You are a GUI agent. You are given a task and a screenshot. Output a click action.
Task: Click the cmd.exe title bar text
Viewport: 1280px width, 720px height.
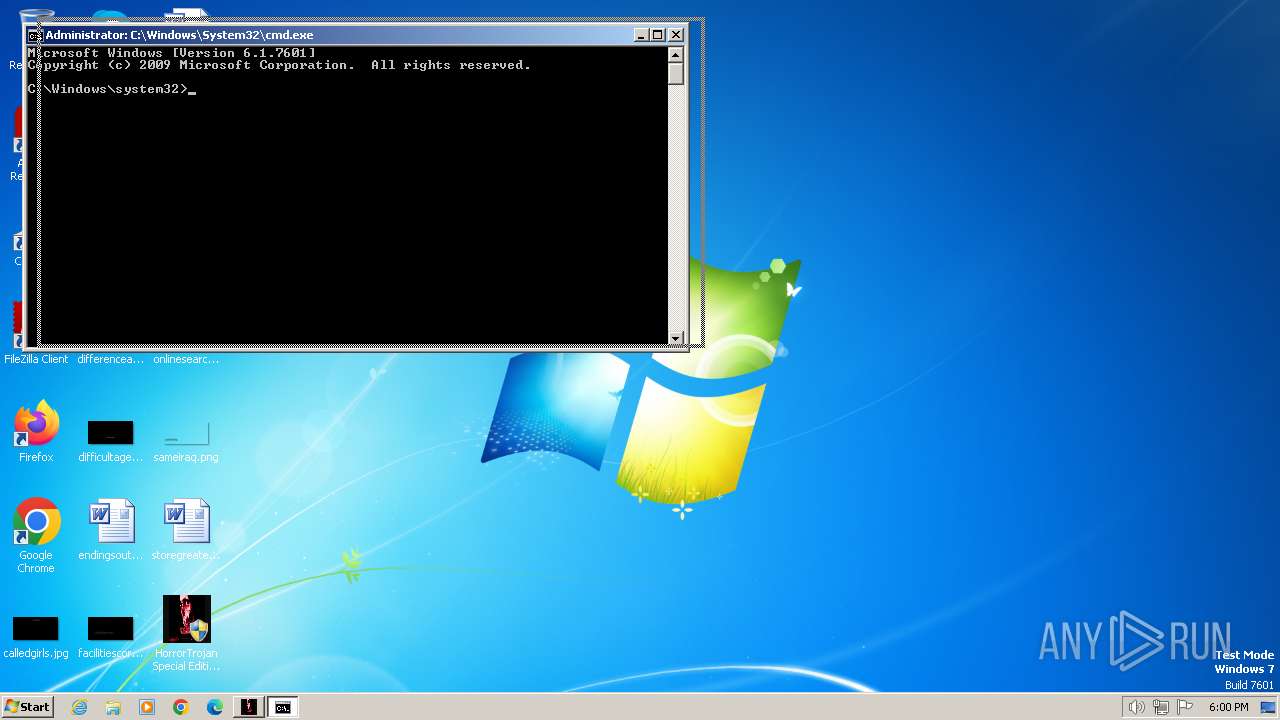179,35
